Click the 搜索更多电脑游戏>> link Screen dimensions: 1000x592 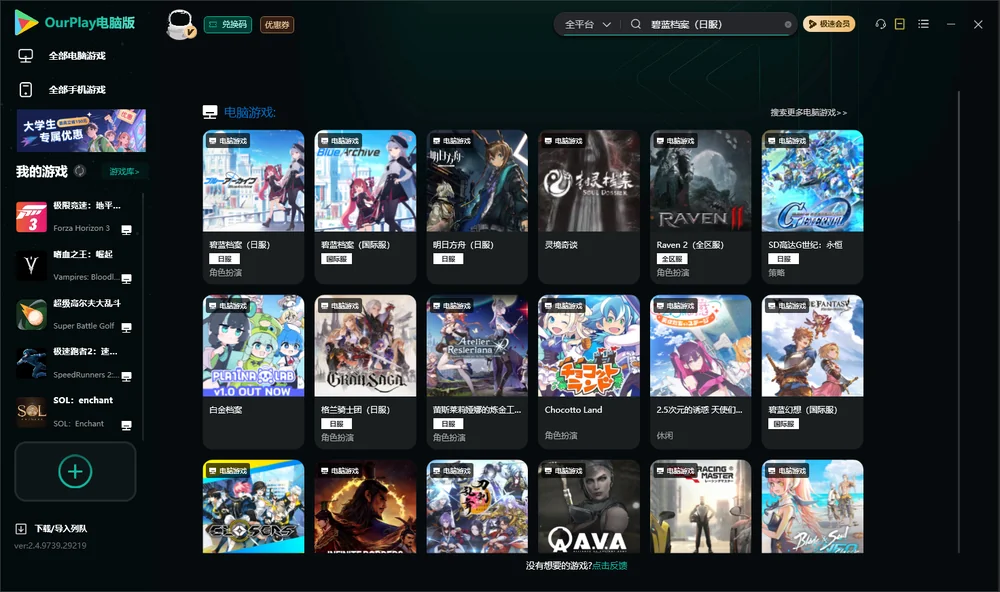[809, 113]
